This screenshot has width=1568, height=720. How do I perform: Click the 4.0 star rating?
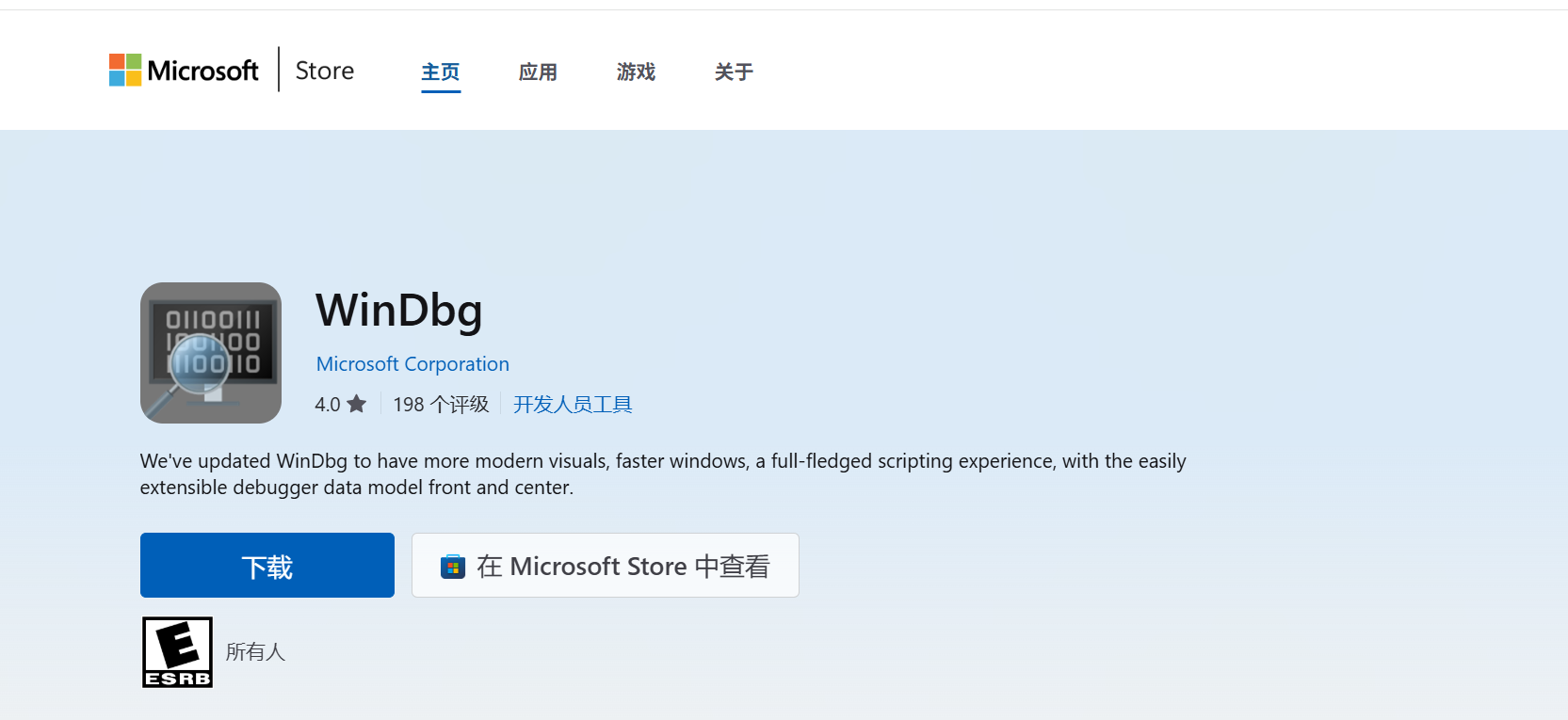tap(340, 405)
